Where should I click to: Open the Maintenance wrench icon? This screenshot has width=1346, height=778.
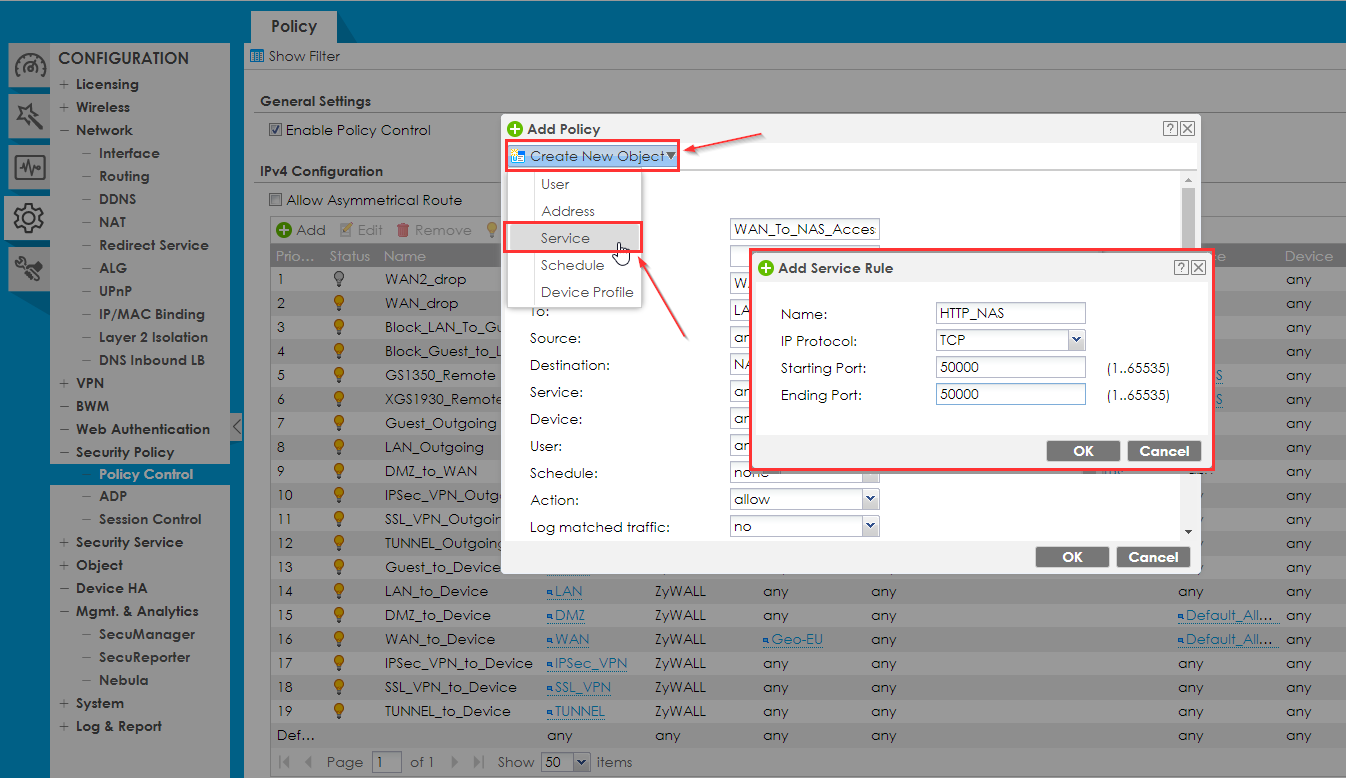click(x=28, y=269)
